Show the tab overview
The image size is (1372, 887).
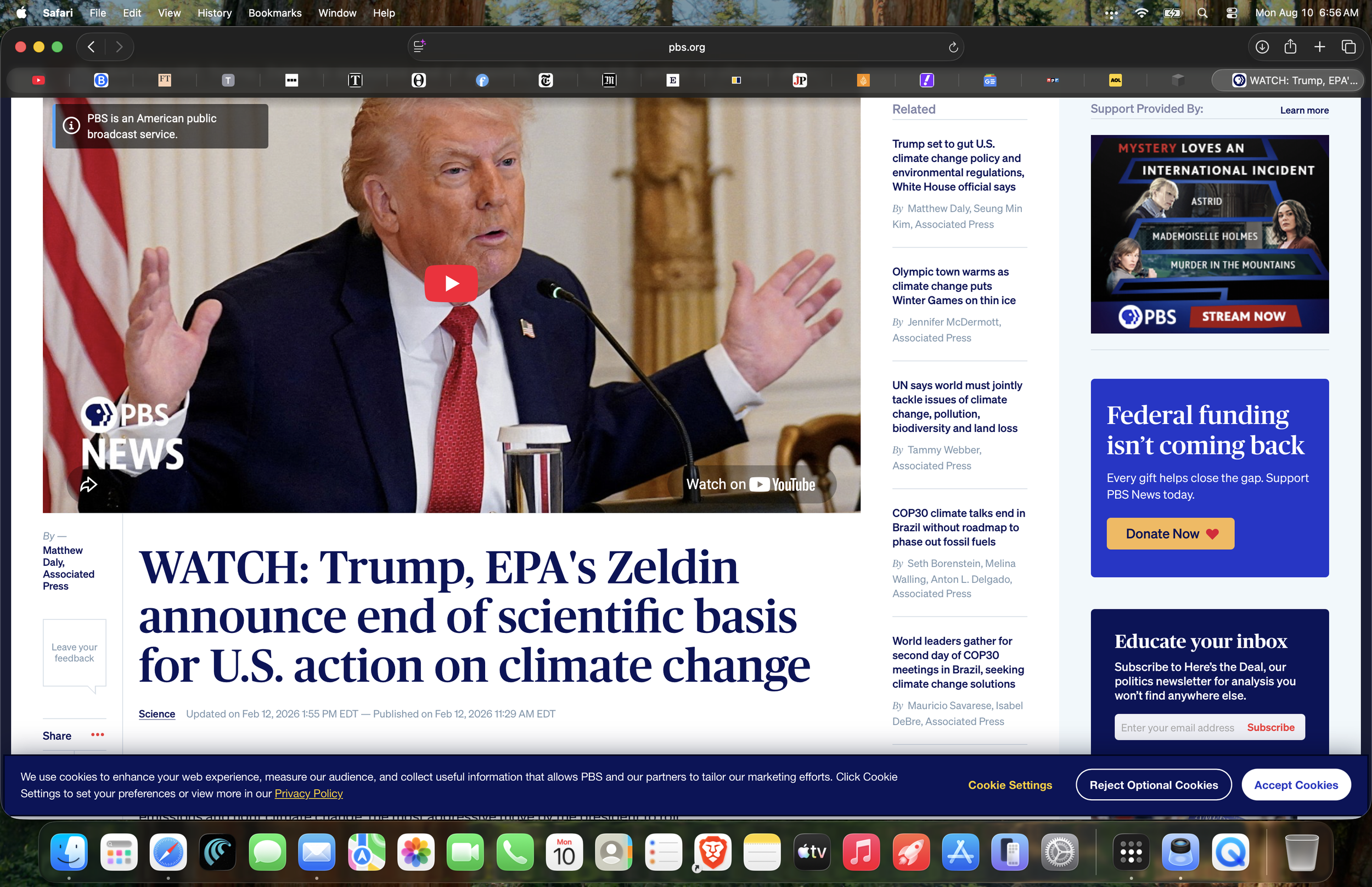pos(1348,47)
